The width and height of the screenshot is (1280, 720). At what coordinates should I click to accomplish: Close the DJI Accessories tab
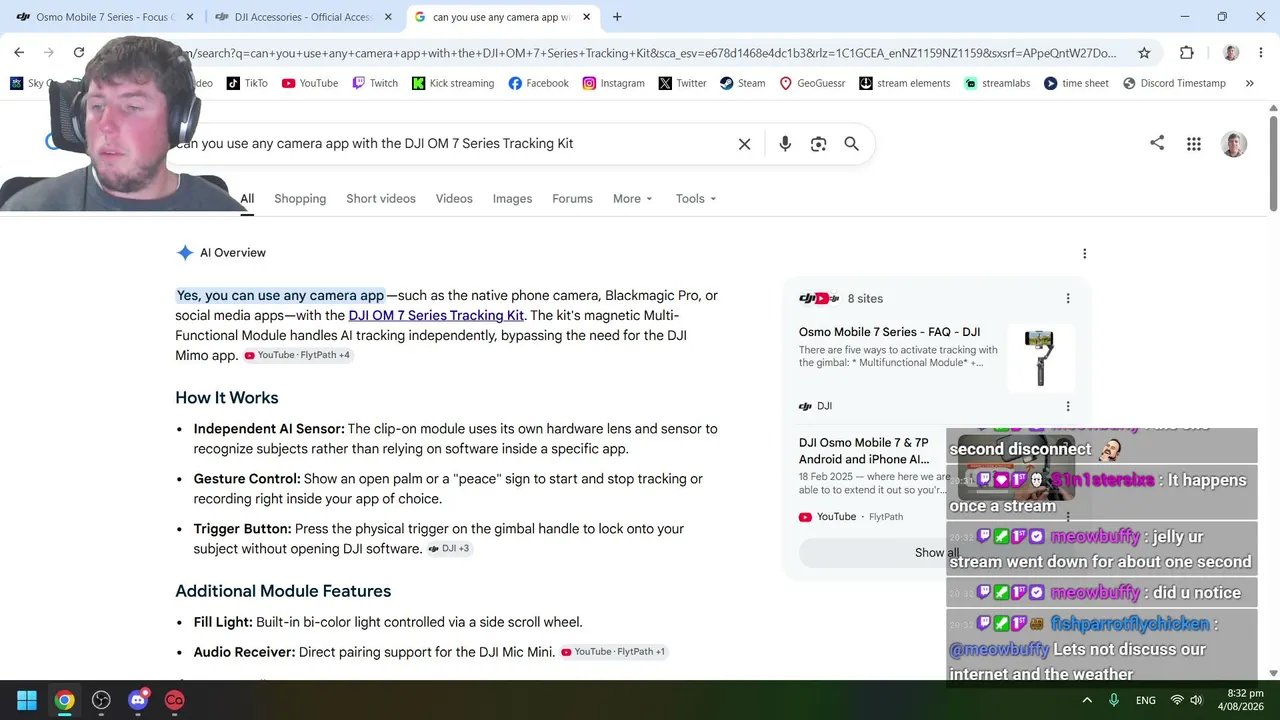(388, 17)
